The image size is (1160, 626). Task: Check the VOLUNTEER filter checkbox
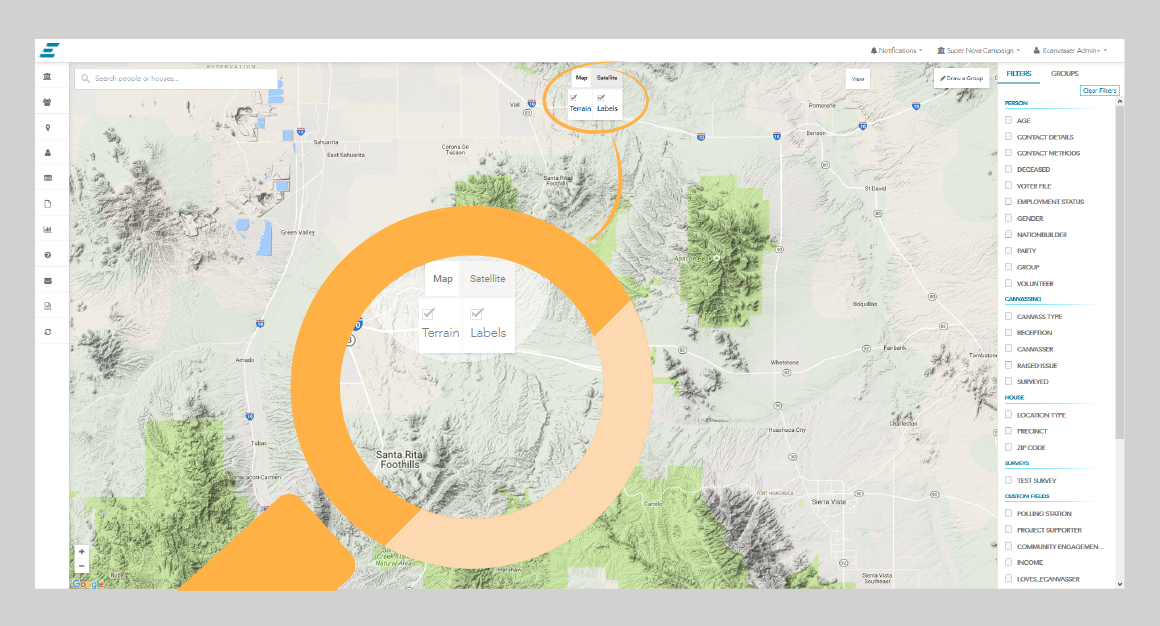[1008, 283]
